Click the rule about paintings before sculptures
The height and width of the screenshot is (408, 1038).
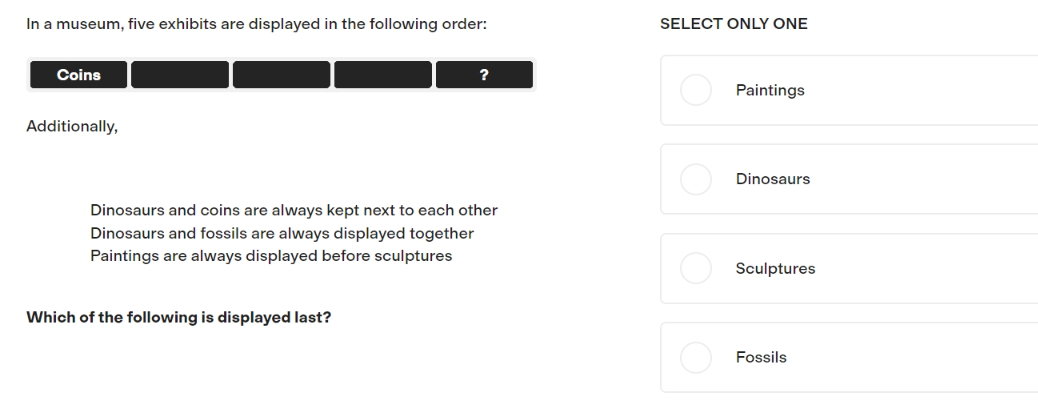coord(271,256)
